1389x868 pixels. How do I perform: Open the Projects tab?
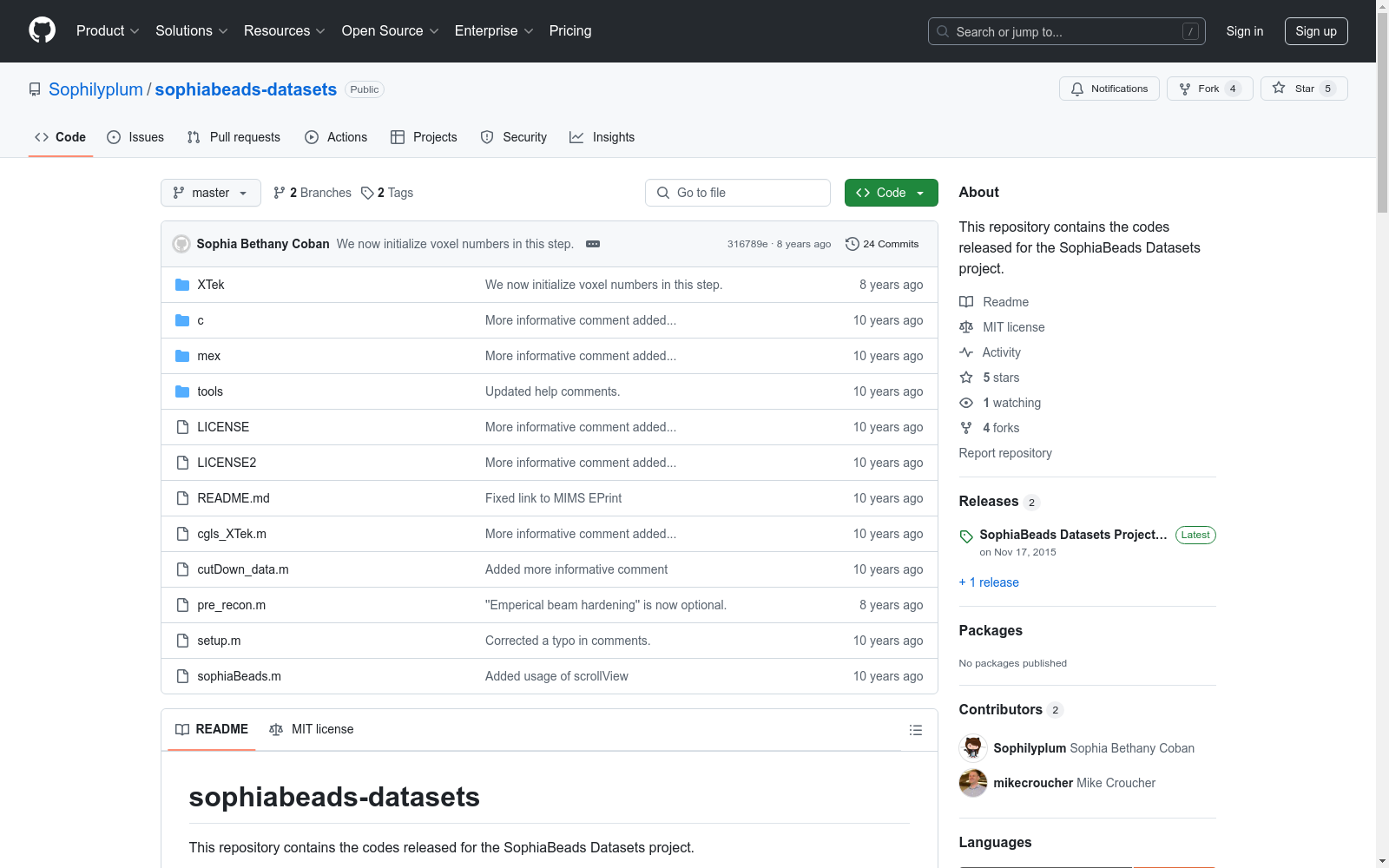424,137
